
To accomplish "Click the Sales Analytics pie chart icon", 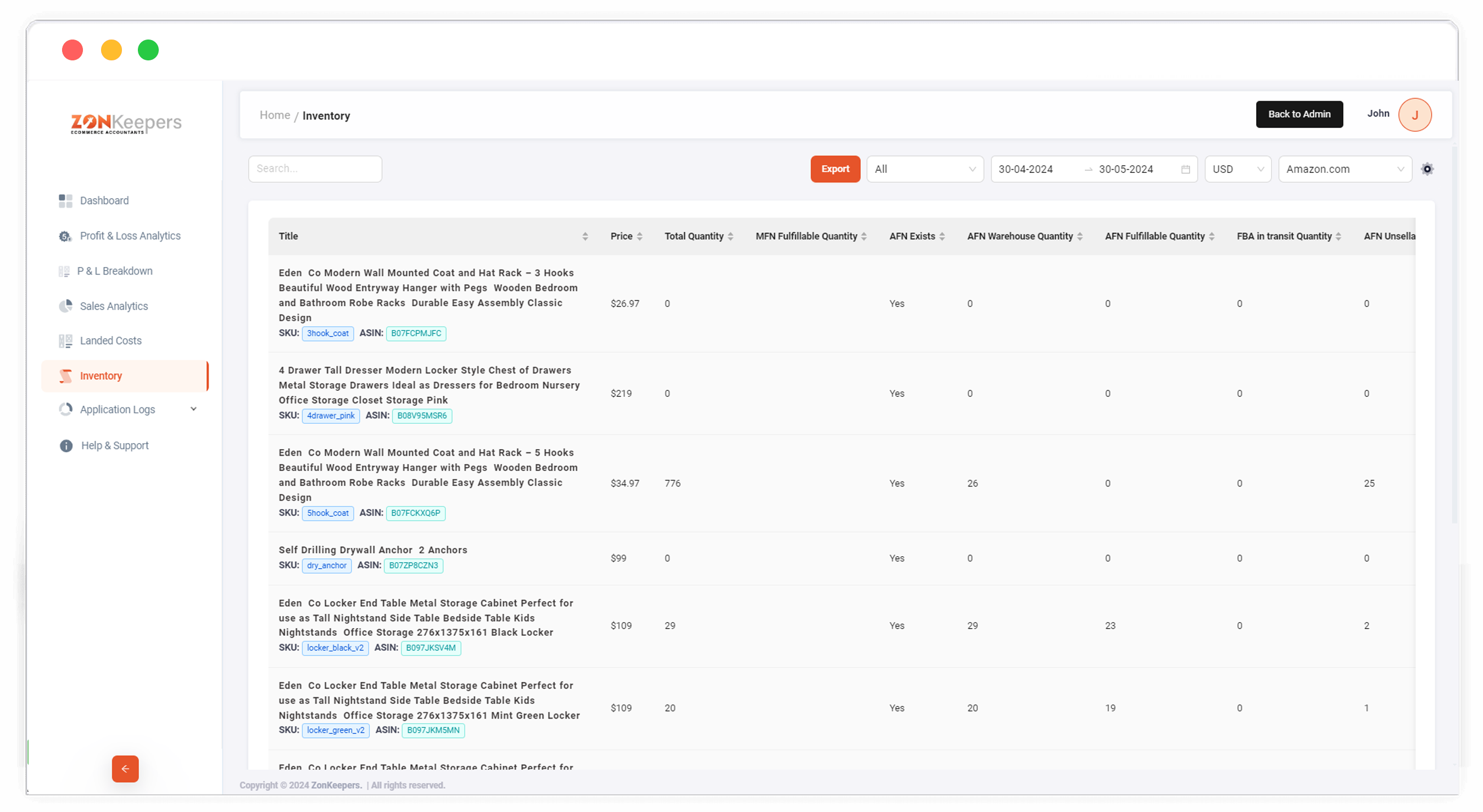I will coord(65,306).
